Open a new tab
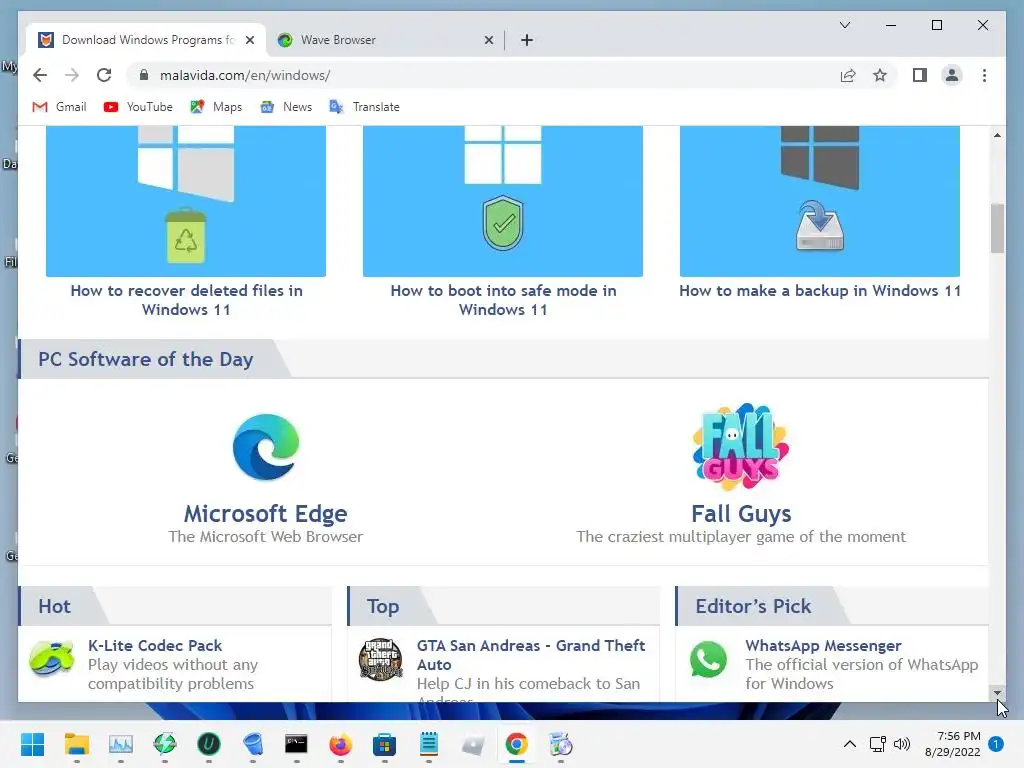The image size is (1024, 768). pyautogui.click(x=527, y=40)
